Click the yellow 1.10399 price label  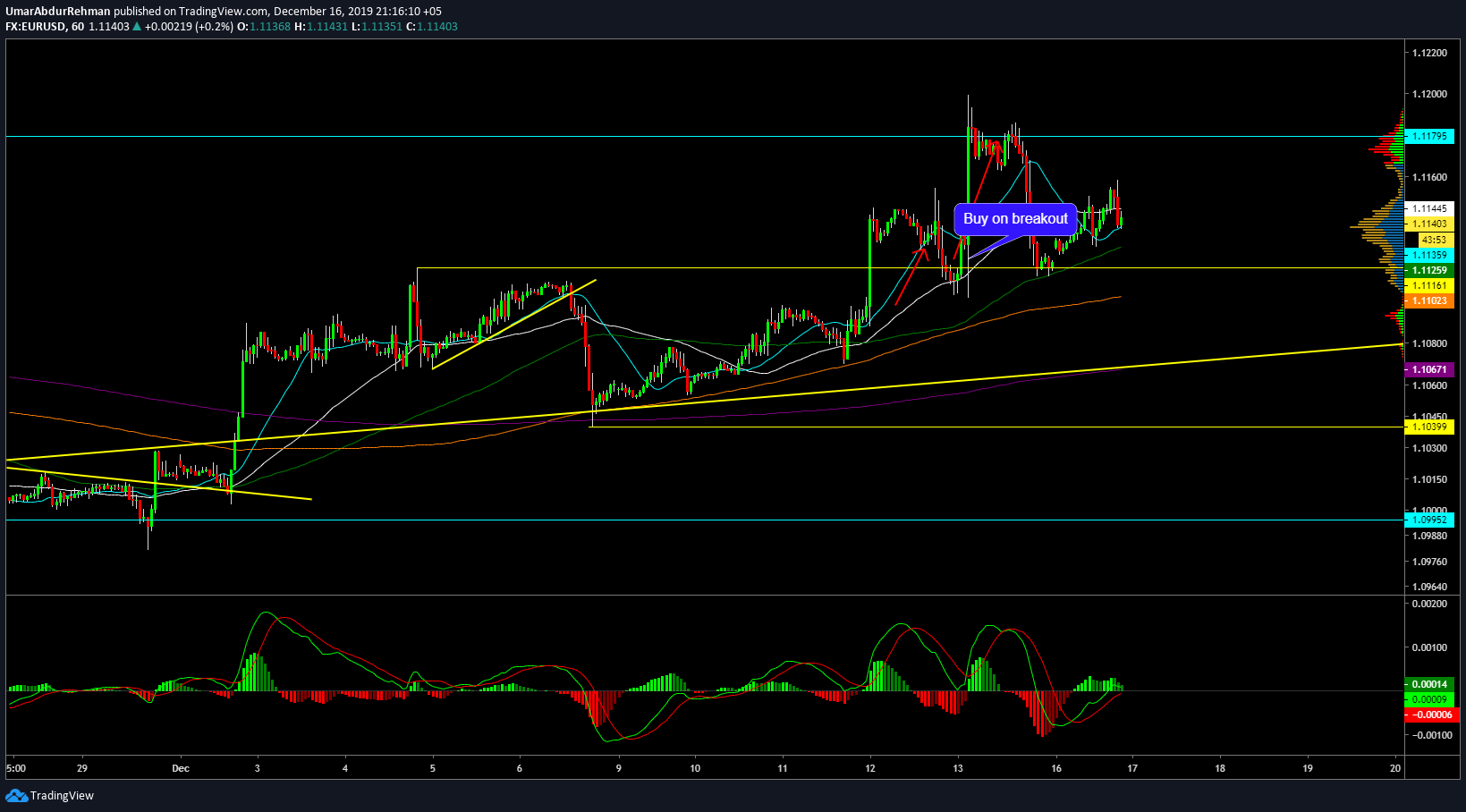pos(1429,427)
